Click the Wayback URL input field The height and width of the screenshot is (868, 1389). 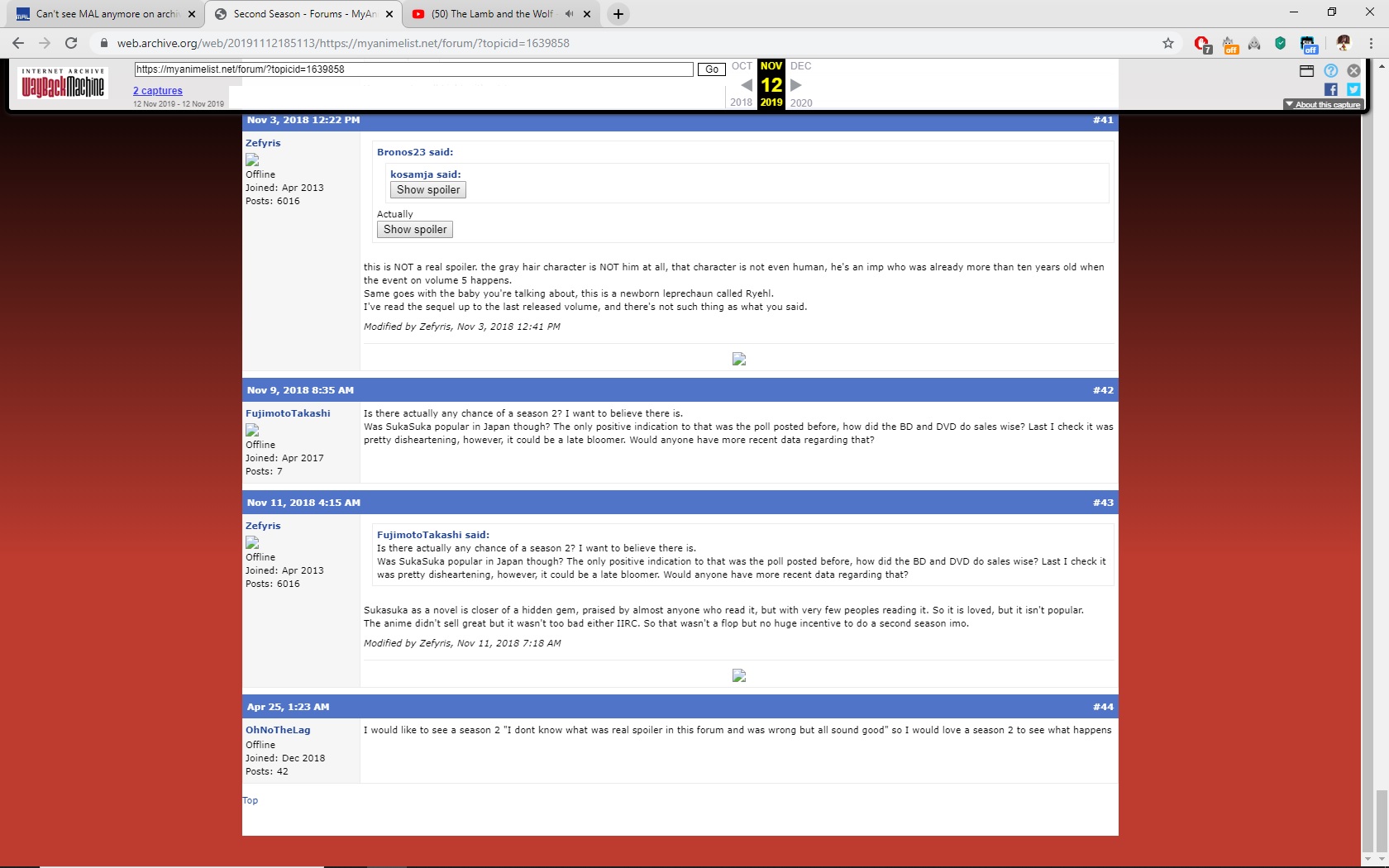pyautogui.click(x=413, y=69)
